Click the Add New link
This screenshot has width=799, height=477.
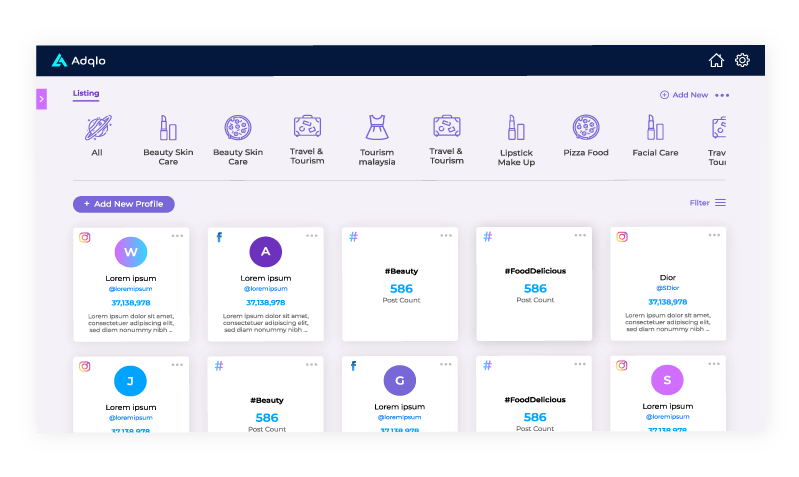684,95
